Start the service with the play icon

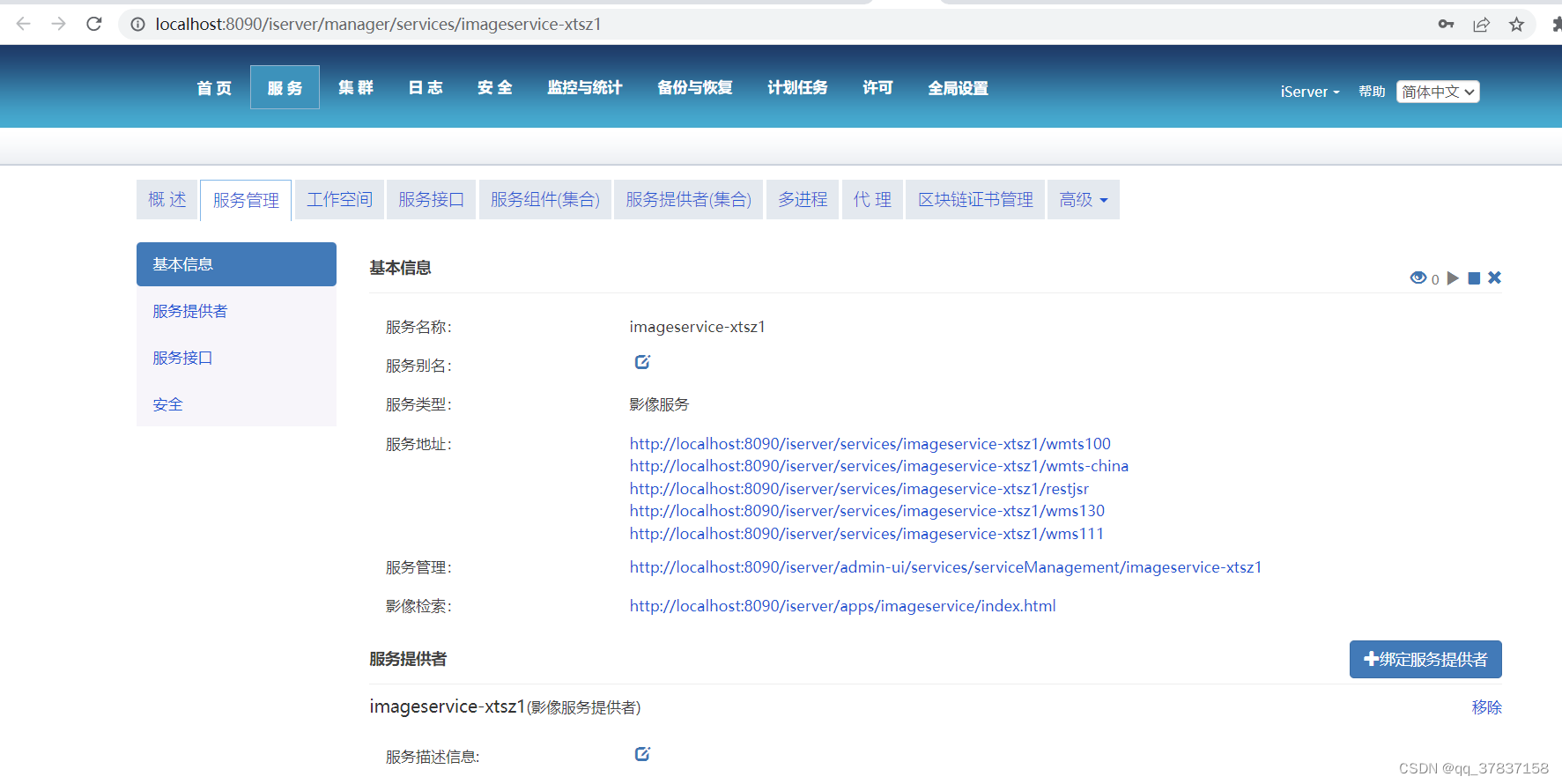tap(1453, 278)
